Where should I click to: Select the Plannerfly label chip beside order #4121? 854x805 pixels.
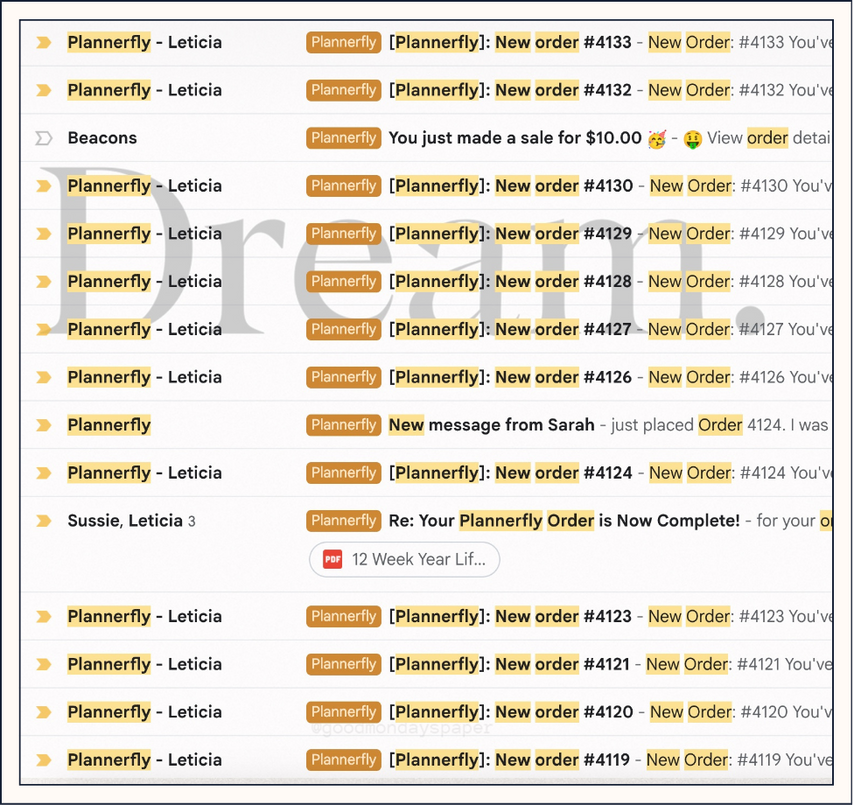click(x=344, y=665)
